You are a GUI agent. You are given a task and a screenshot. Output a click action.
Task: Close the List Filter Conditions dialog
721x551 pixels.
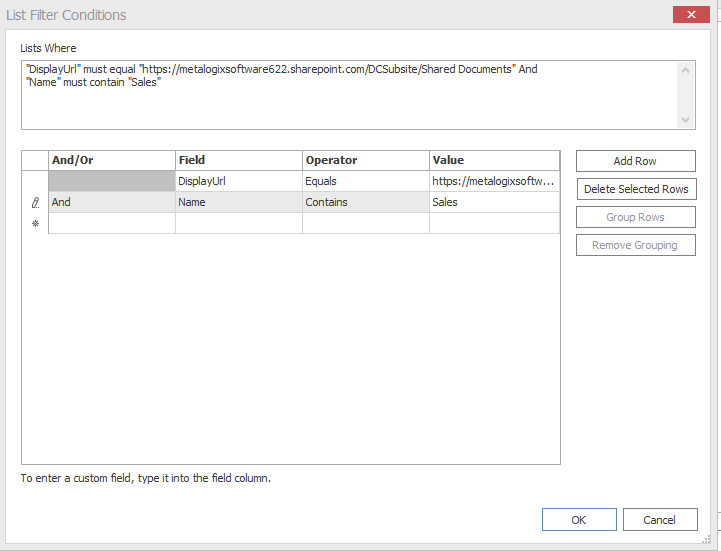click(x=691, y=15)
